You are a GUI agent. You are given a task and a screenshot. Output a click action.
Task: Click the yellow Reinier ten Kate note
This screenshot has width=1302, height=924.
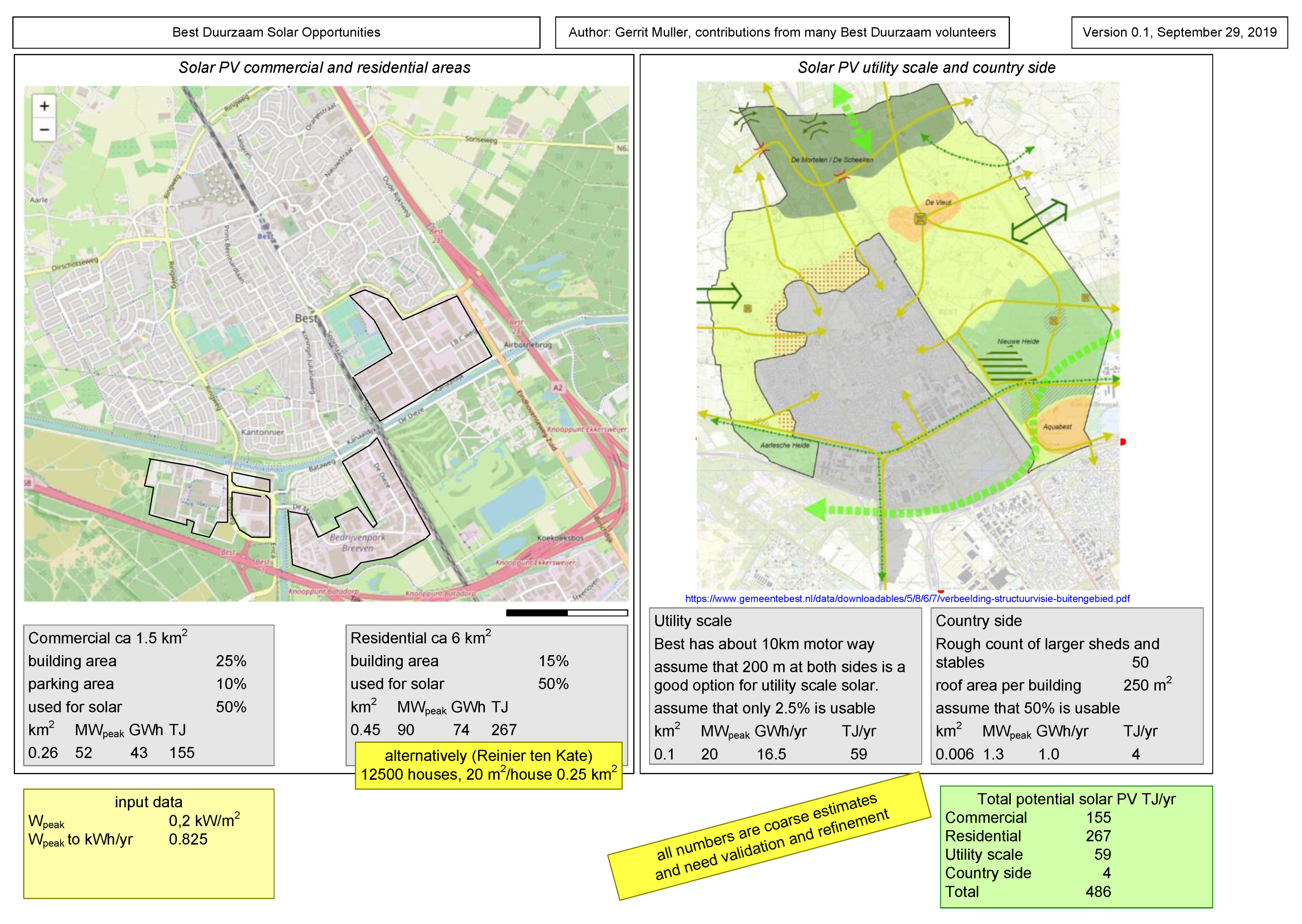pyautogui.click(x=489, y=765)
